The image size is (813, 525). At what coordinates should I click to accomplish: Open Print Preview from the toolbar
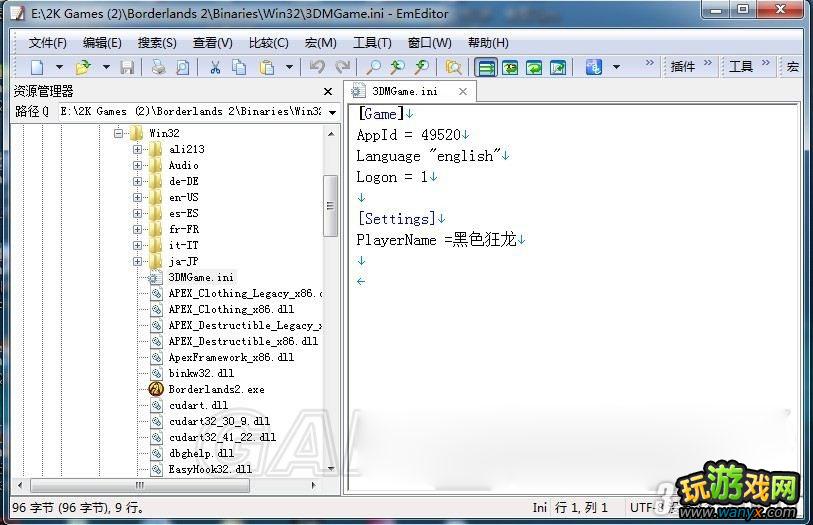click(183, 67)
